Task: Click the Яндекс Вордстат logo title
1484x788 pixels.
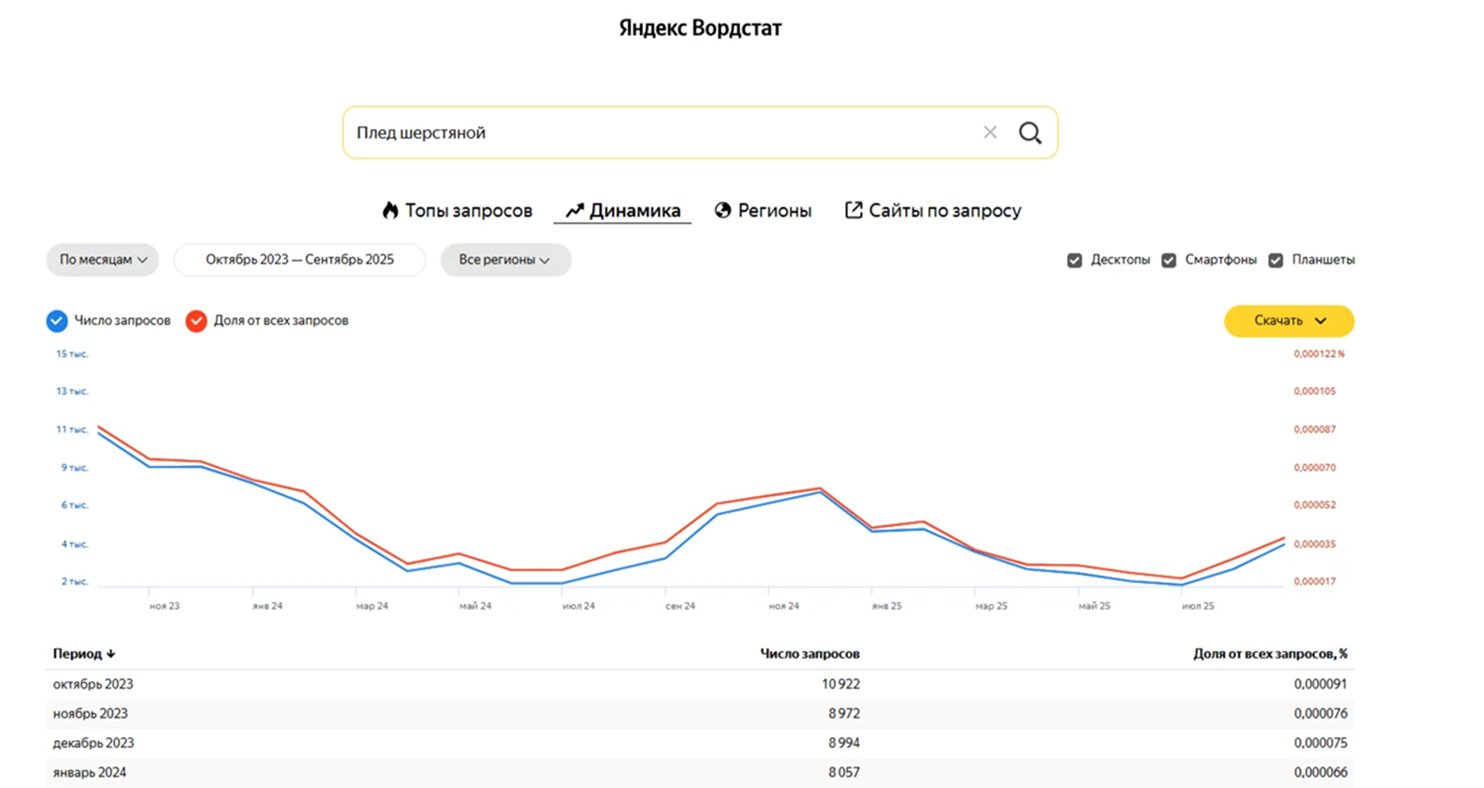Action: tap(701, 28)
